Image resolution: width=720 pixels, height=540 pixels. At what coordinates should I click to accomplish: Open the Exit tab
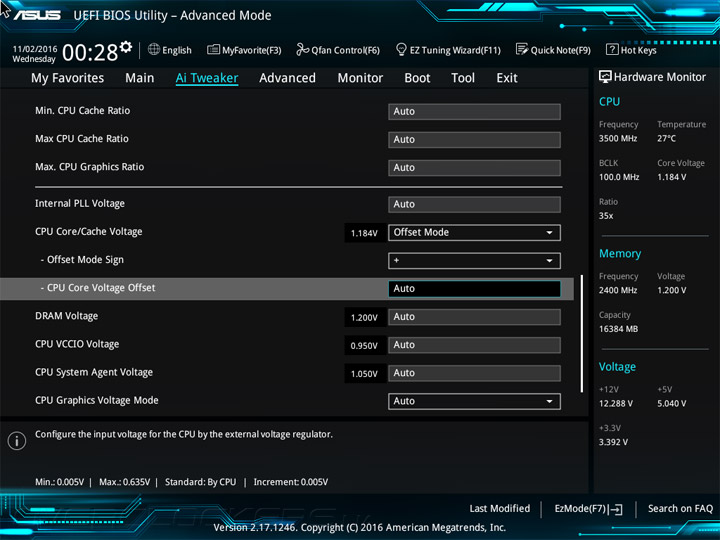[x=507, y=78]
